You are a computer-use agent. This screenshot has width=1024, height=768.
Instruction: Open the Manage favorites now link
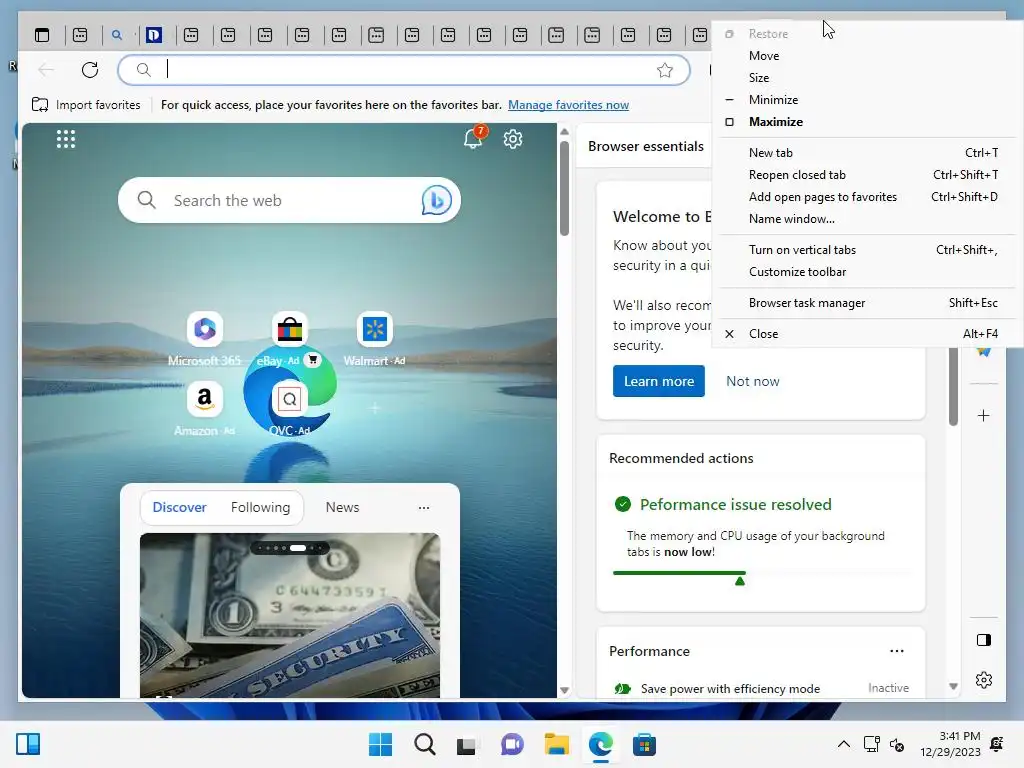pyautogui.click(x=568, y=104)
